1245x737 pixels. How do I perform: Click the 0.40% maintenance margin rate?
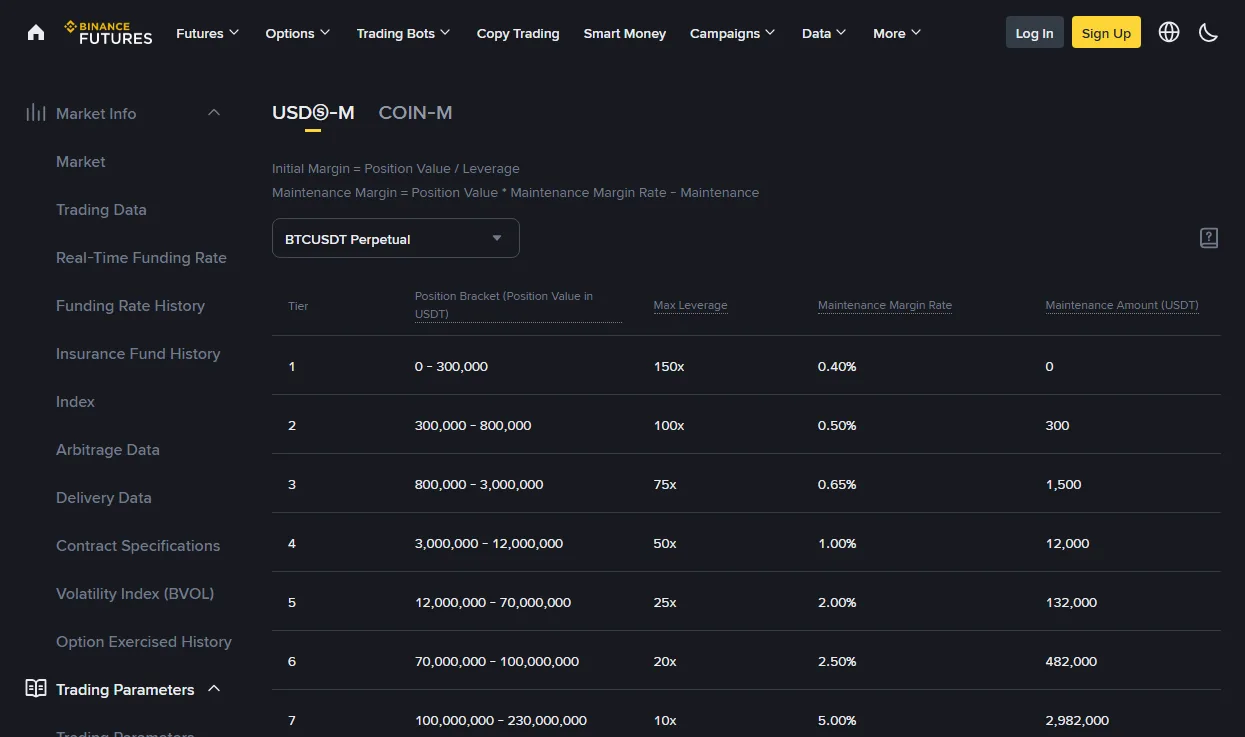837,366
